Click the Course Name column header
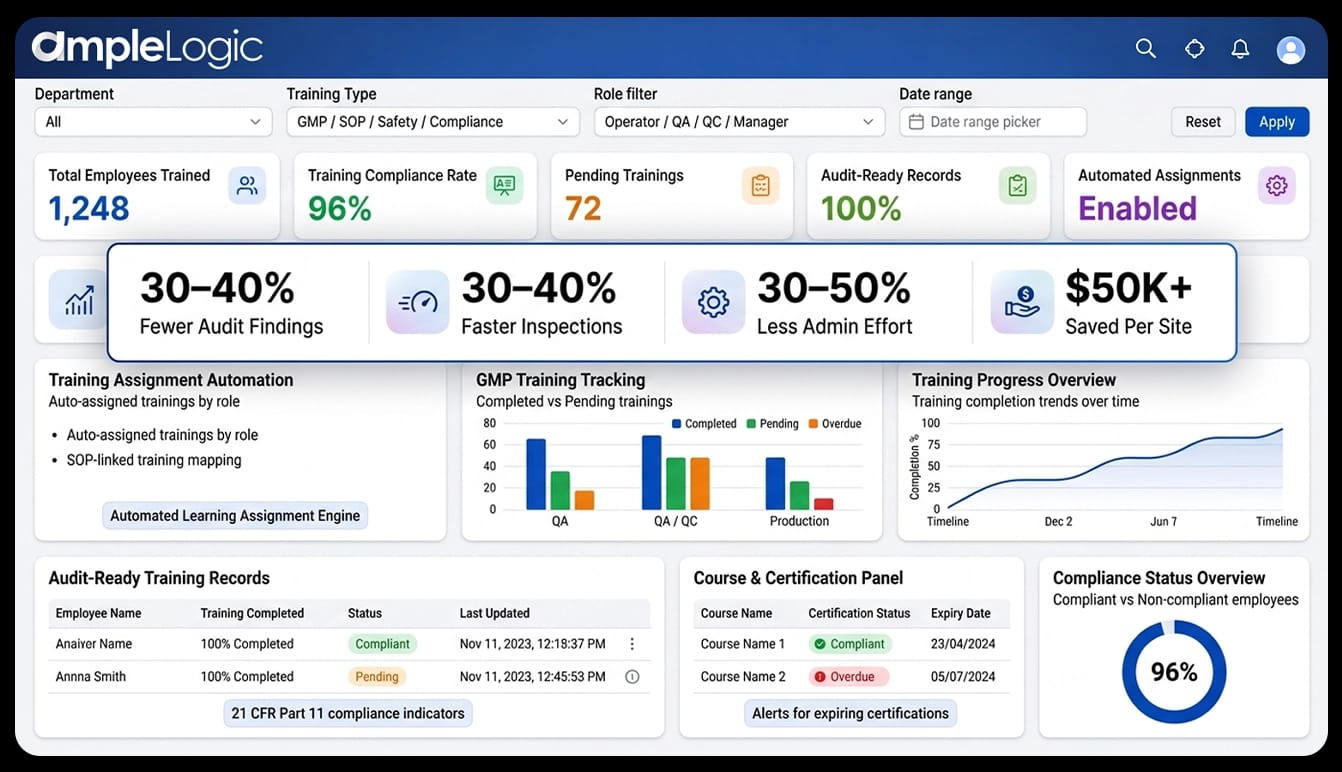 pos(736,613)
